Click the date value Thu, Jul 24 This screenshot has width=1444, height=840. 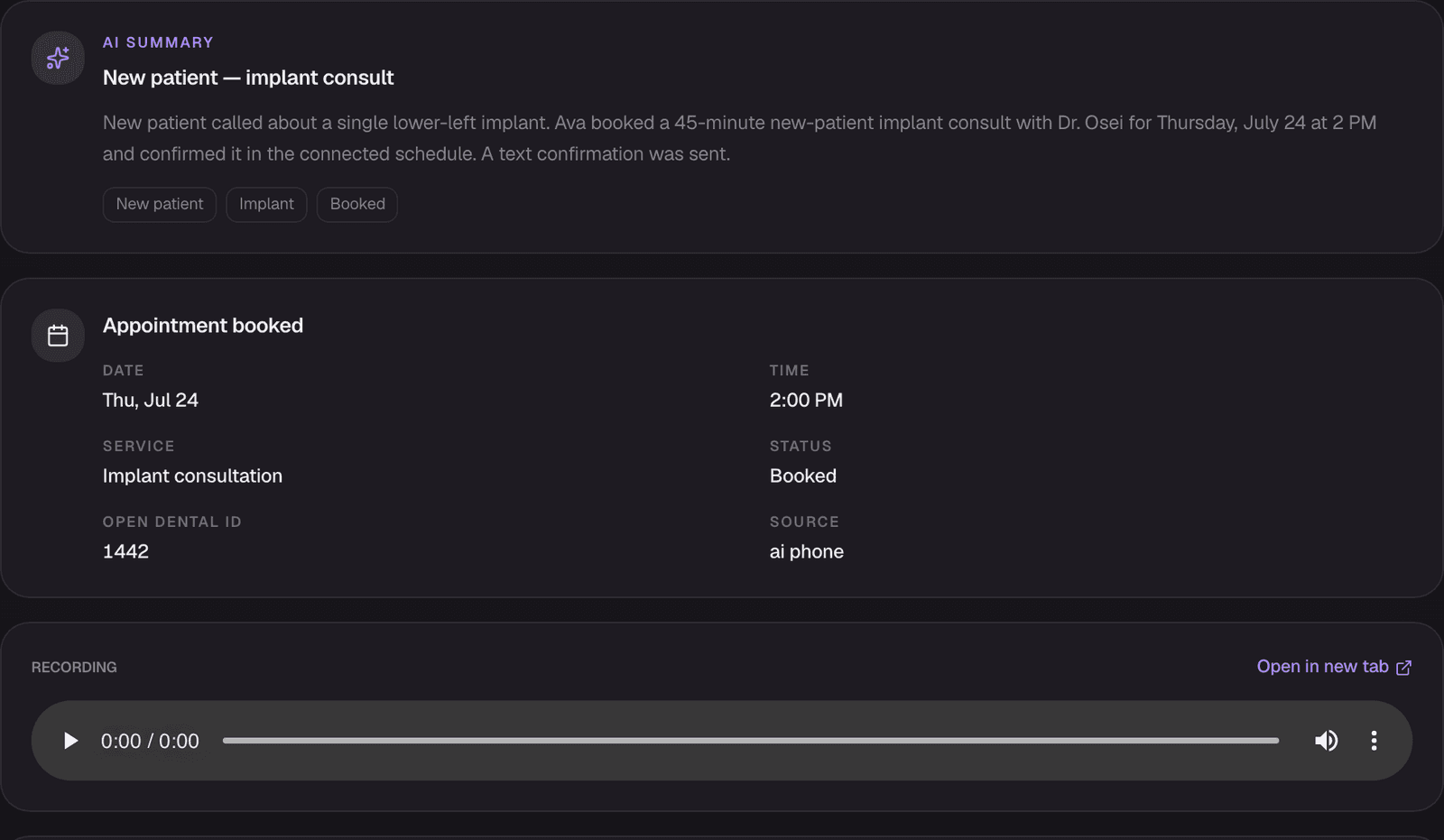(151, 400)
